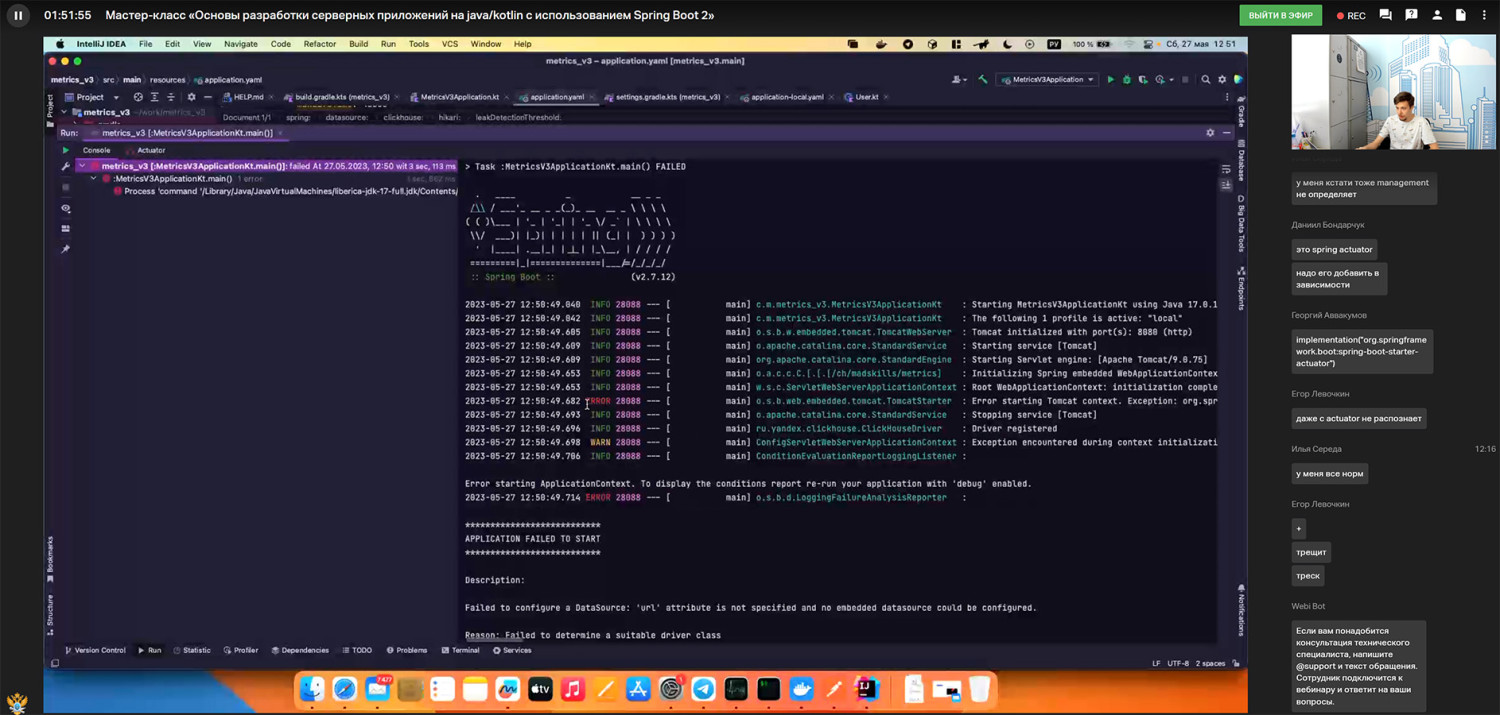Hide the Project panel with minus icon

[x=207, y=97]
